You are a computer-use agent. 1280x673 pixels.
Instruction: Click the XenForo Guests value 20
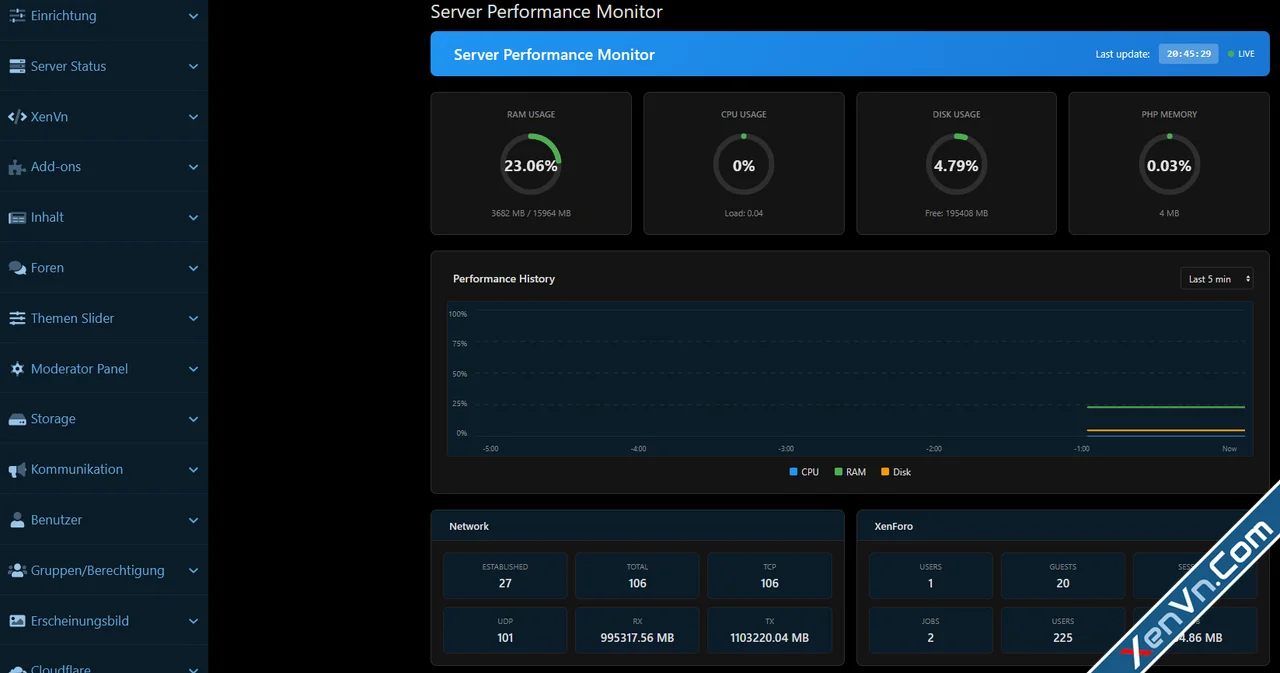(x=1063, y=583)
